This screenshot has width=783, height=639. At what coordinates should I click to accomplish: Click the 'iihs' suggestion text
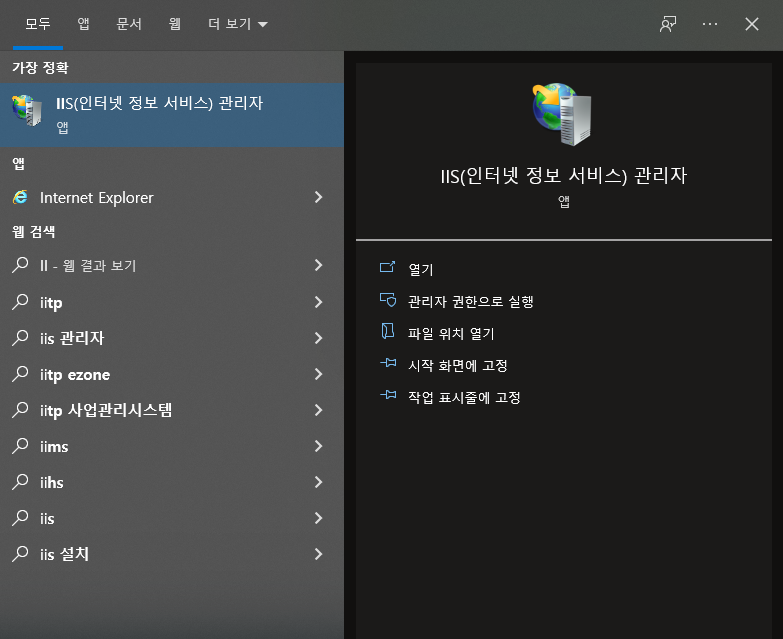(x=51, y=482)
